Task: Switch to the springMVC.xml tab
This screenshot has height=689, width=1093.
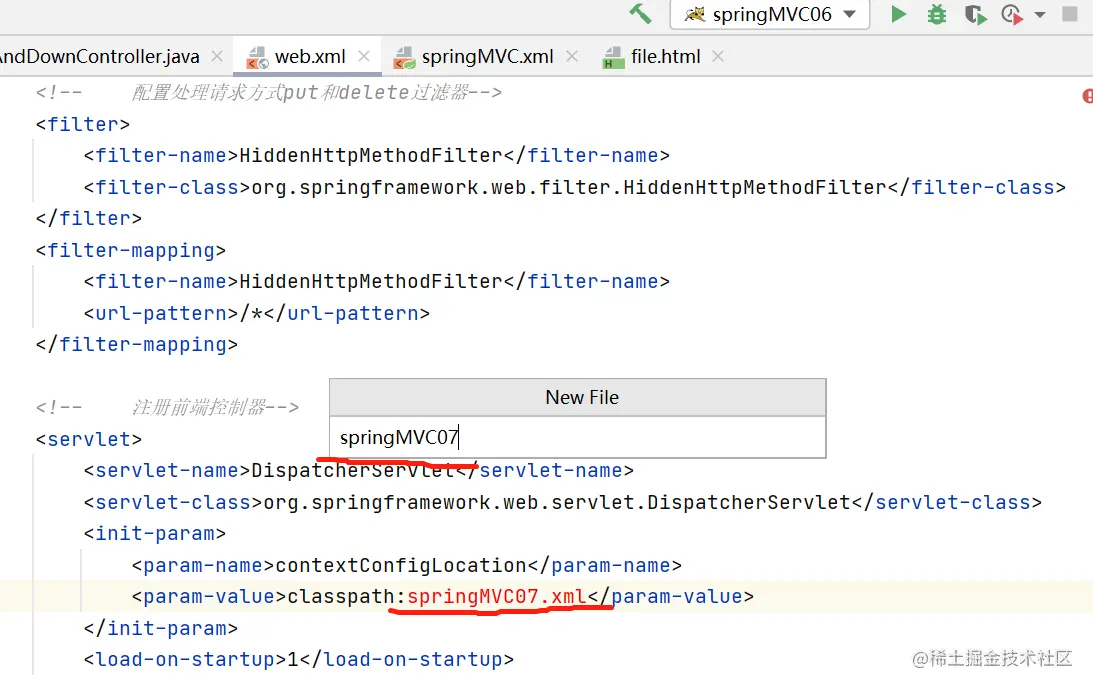Action: [487, 56]
